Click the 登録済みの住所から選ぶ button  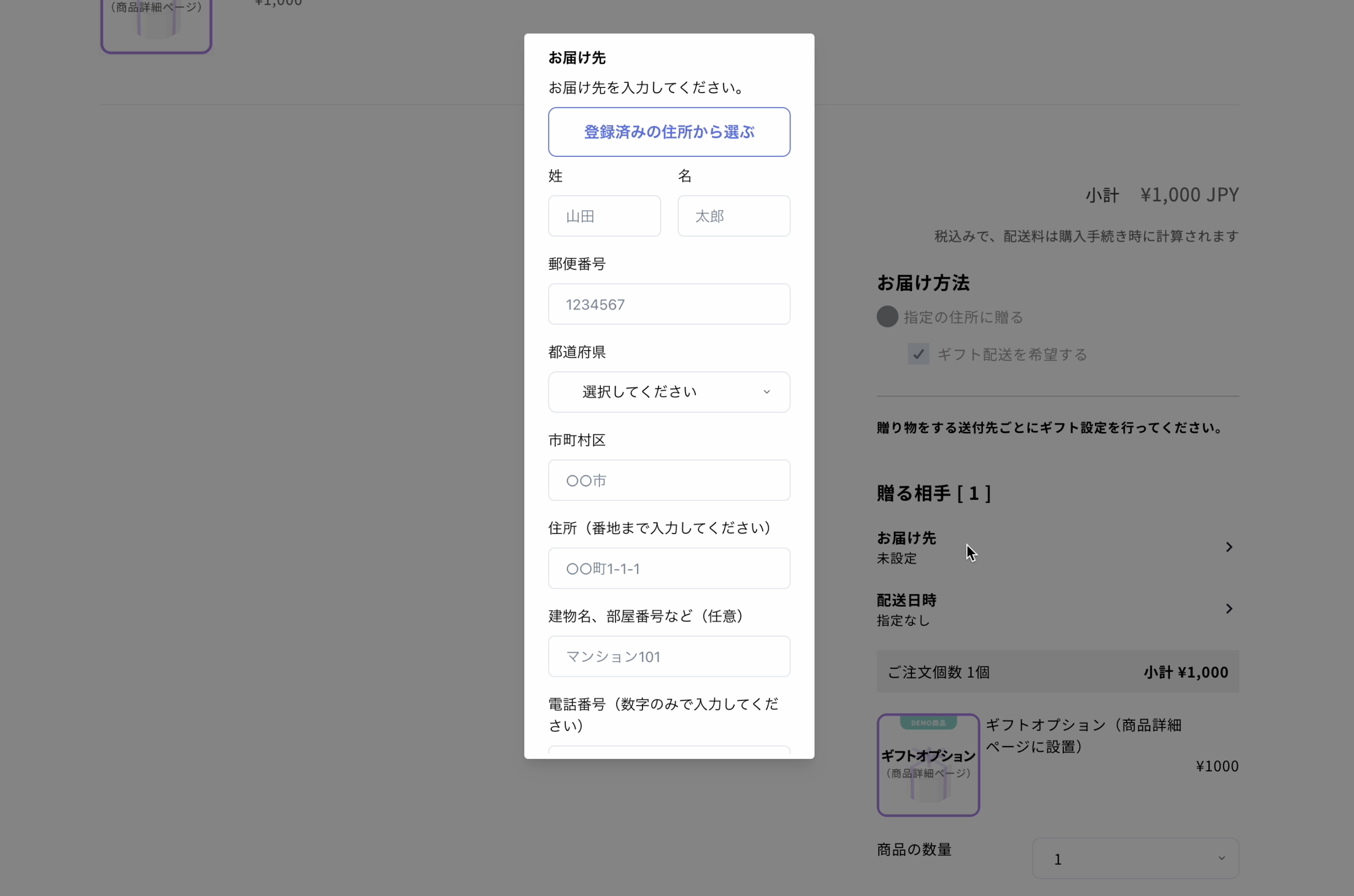[668, 132]
